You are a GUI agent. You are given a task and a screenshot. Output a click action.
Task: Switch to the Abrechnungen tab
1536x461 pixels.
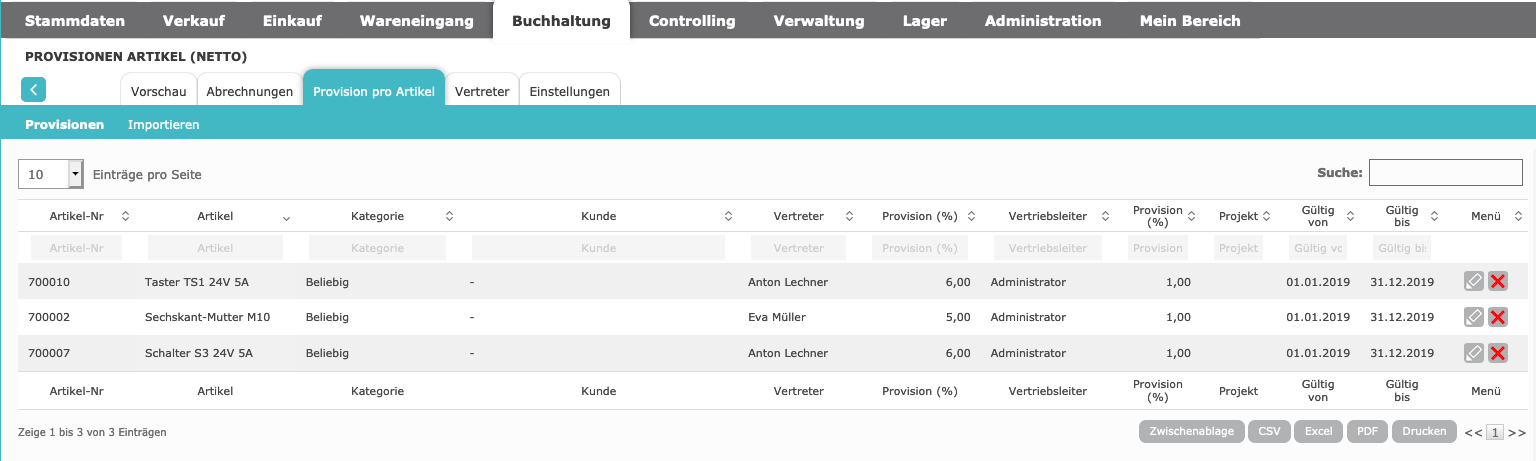point(249,92)
